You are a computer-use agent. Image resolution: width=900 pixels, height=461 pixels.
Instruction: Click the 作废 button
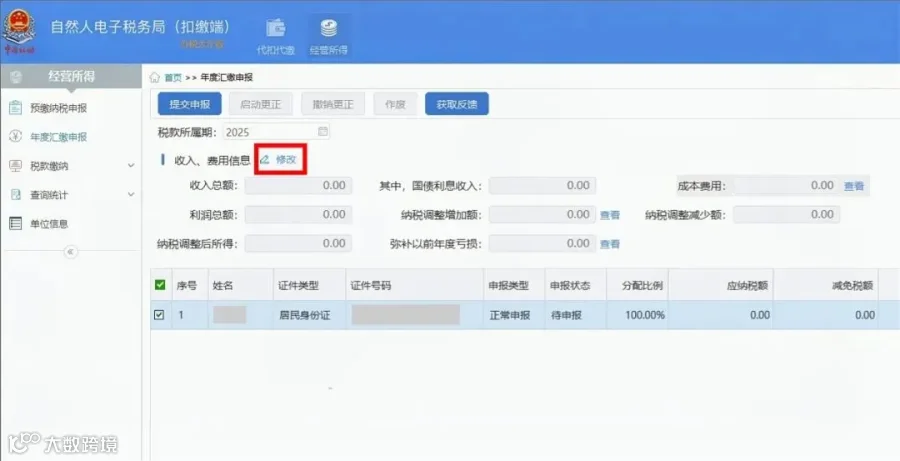(395, 104)
